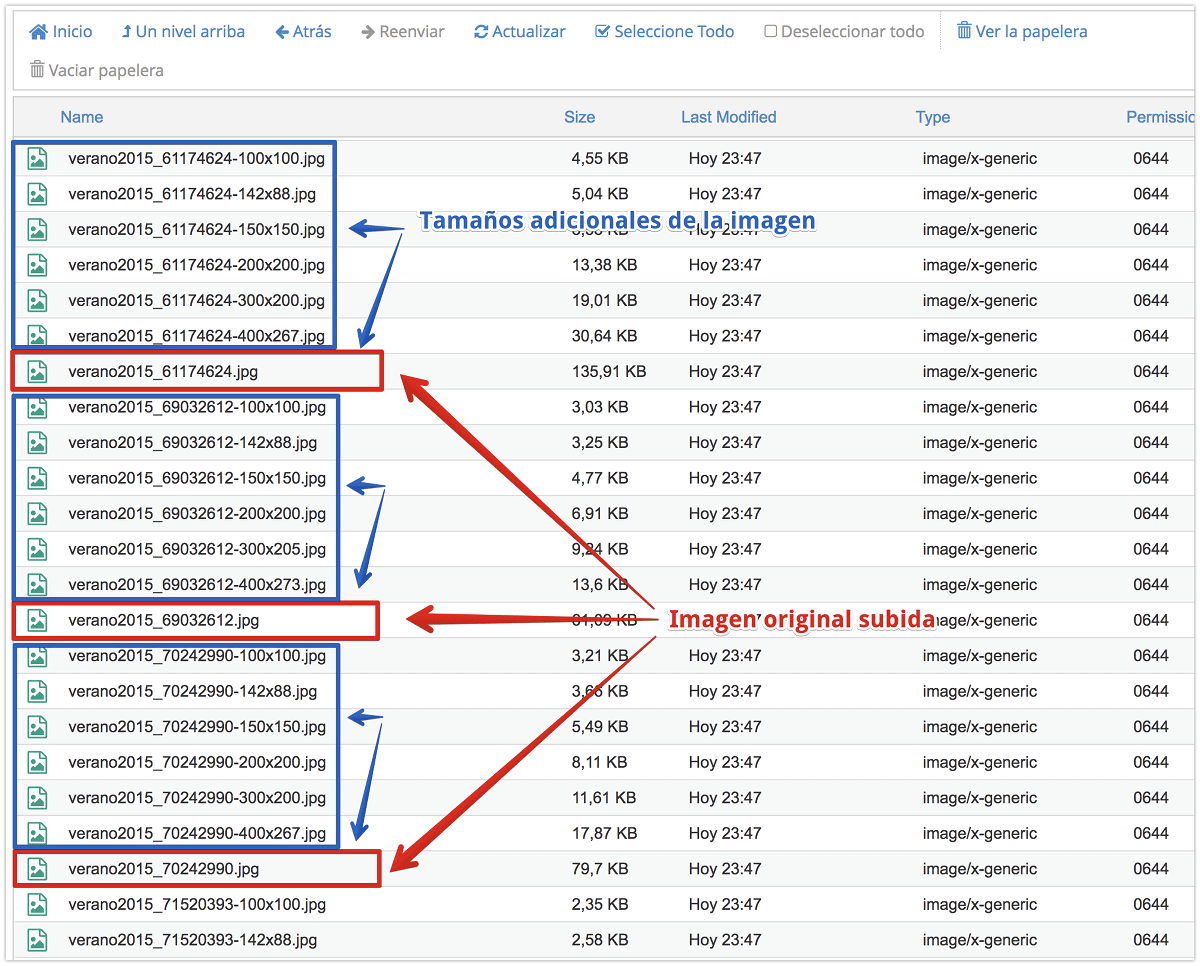Click image icon of verano2015_71520393-100x100.jpg

(x=38, y=904)
